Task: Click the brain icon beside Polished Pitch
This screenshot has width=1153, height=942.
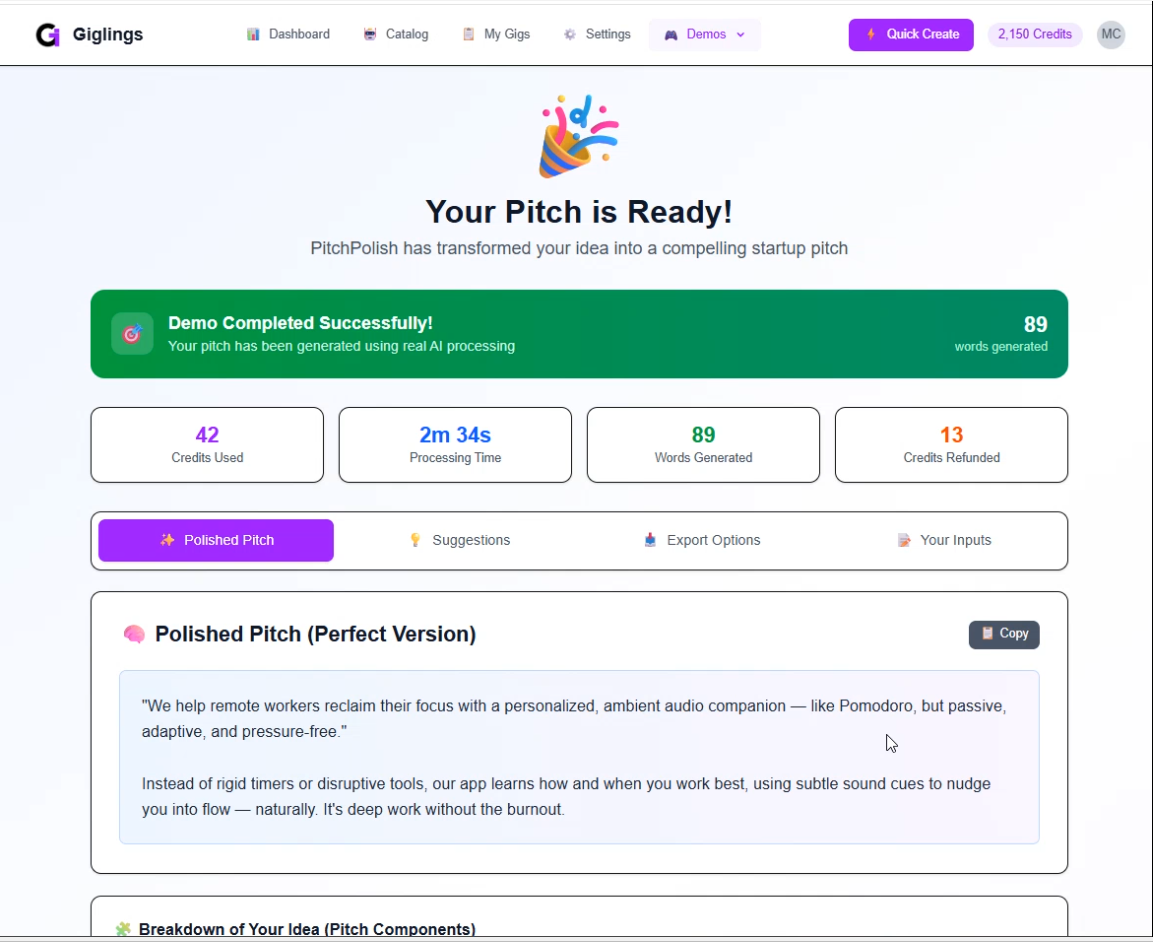Action: (134, 634)
